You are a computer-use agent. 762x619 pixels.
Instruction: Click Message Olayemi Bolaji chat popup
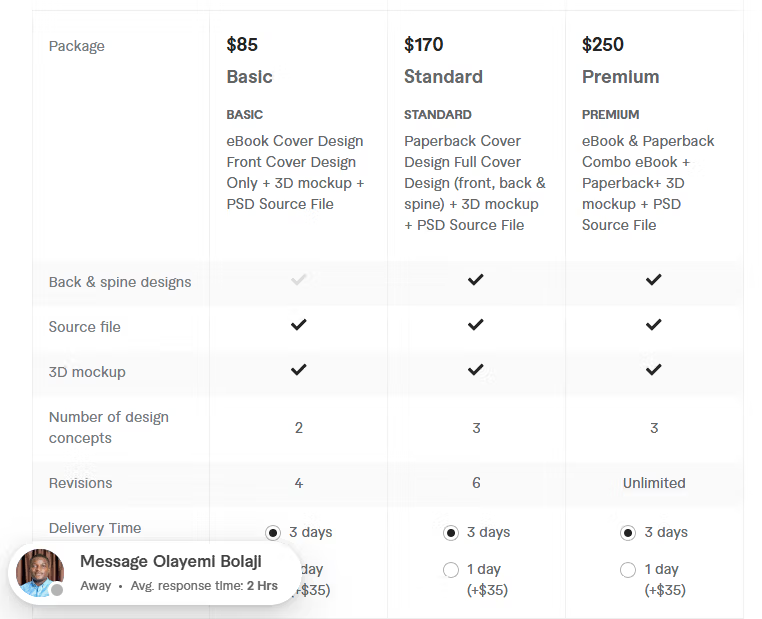click(x=155, y=573)
